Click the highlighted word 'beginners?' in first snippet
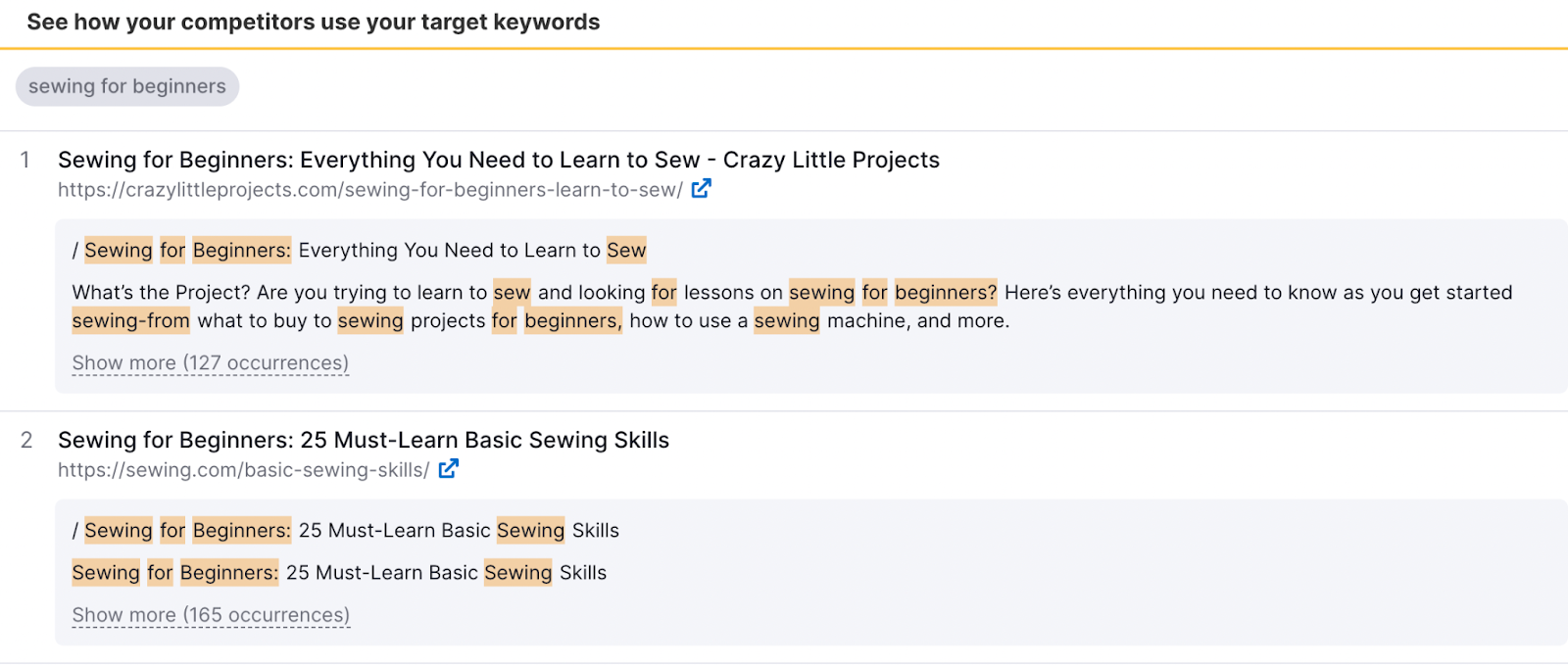 (946, 292)
